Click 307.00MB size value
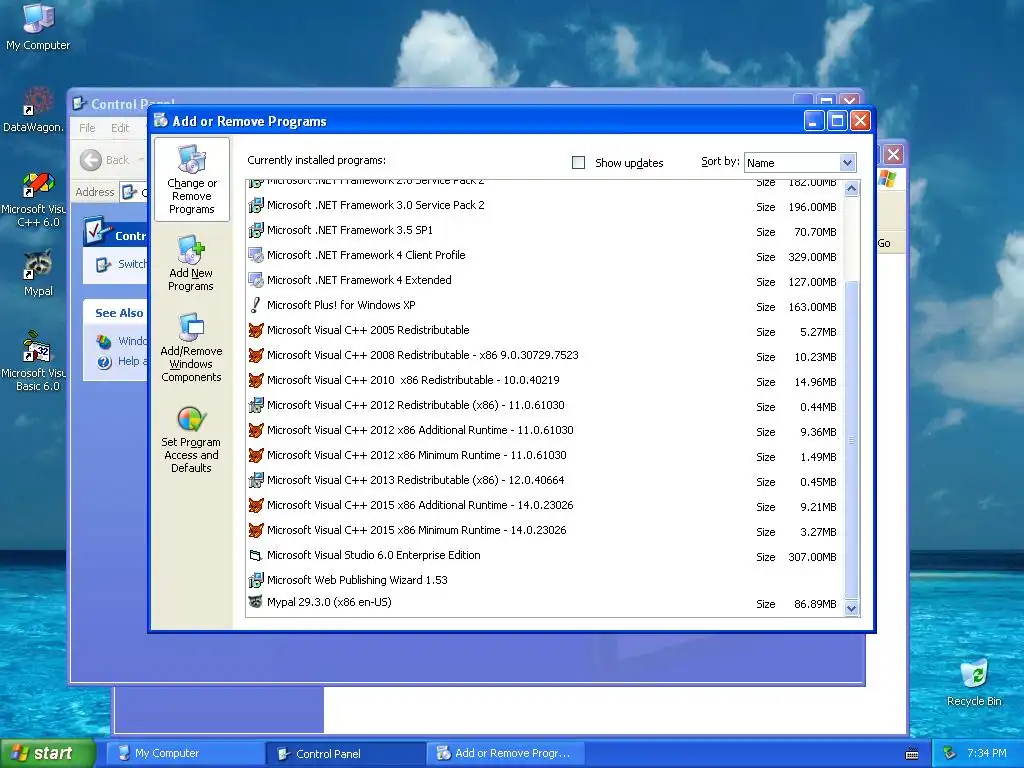Image resolution: width=1024 pixels, height=768 pixels. pyautogui.click(x=812, y=557)
